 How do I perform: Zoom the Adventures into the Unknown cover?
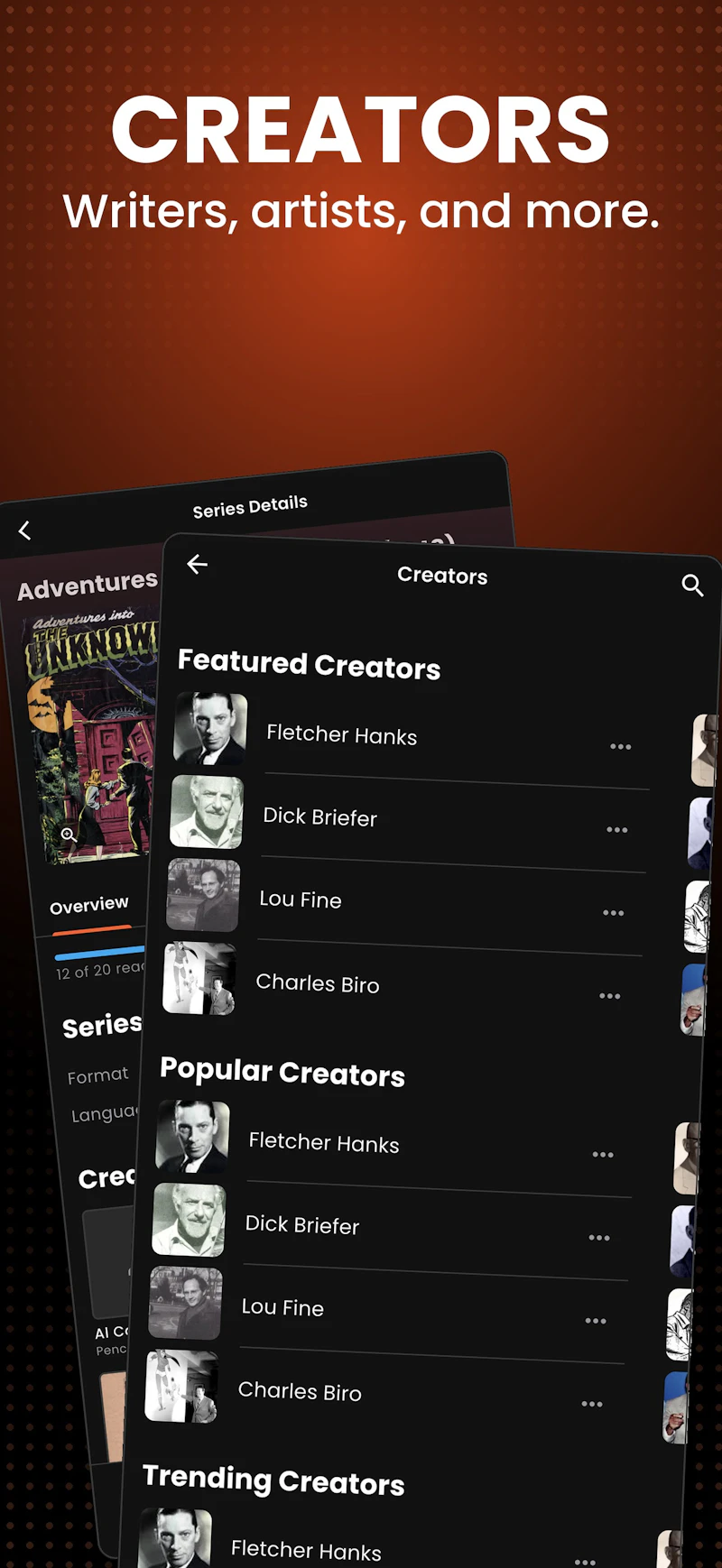69,835
